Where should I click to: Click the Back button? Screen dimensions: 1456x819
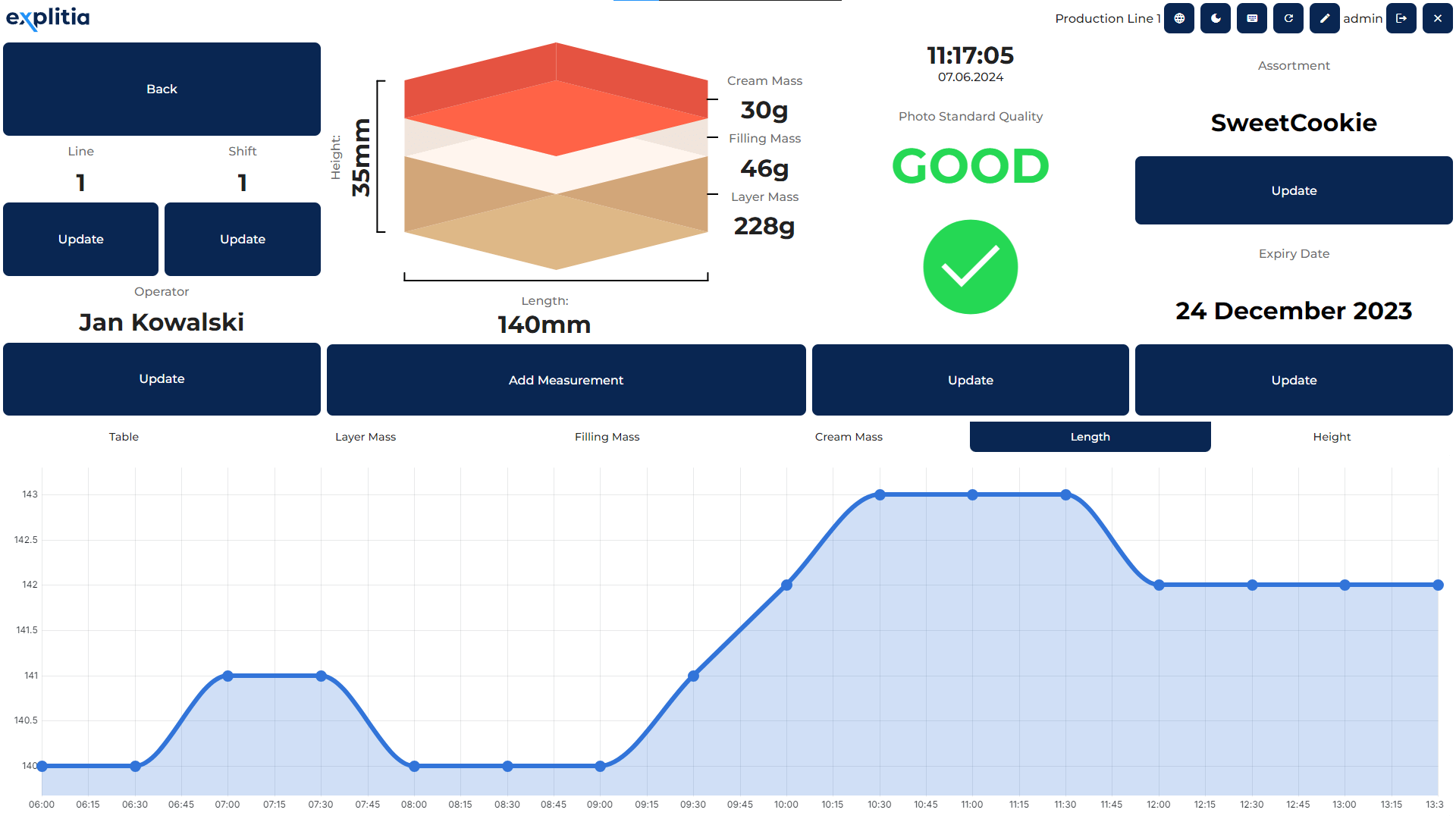(162, 89)
